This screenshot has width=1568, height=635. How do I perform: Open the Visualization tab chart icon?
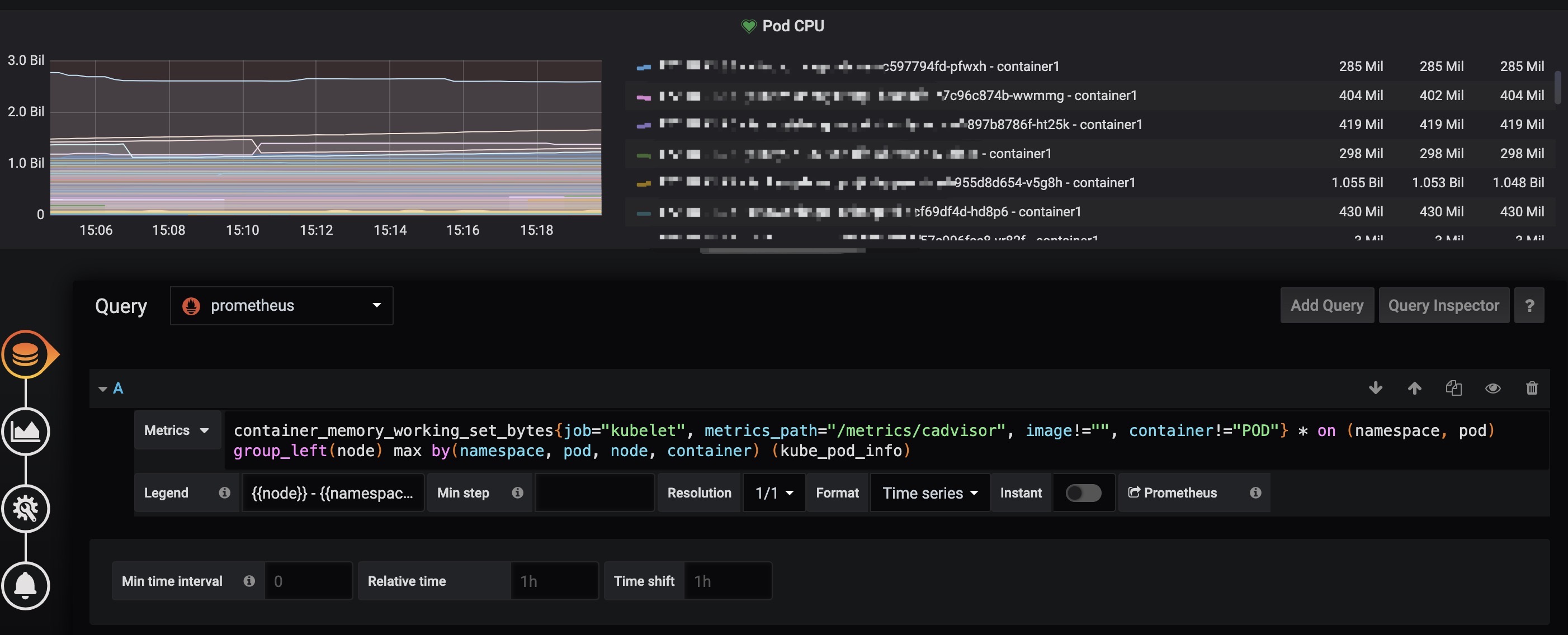tap(26, 431)
